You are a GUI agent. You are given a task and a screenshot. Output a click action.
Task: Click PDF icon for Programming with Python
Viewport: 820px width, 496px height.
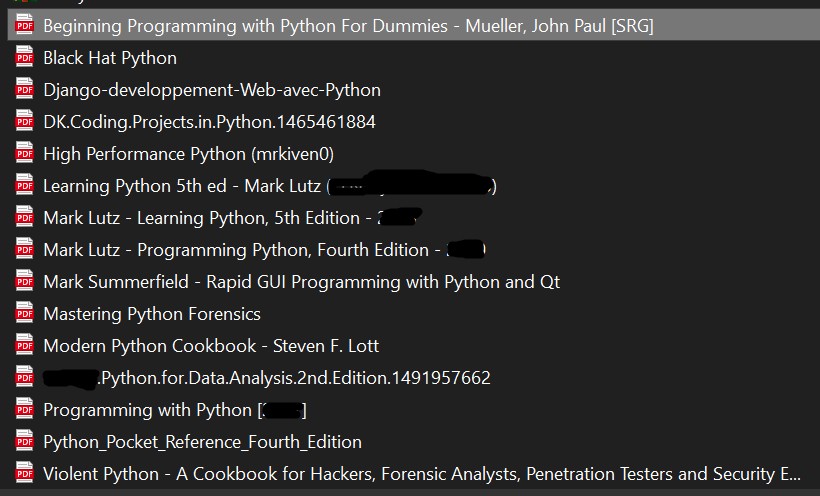(25, 409)
